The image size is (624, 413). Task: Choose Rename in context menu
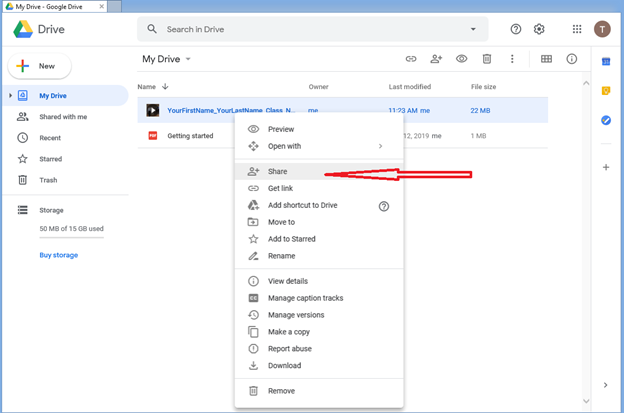click(x=319, y=256)
